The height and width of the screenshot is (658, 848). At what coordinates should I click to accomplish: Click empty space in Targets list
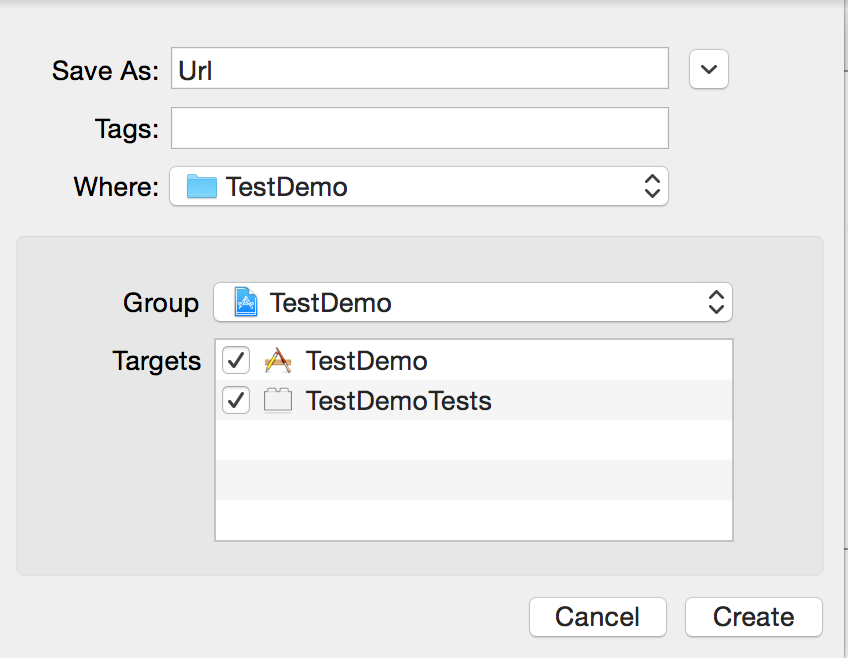coord(473,480)
